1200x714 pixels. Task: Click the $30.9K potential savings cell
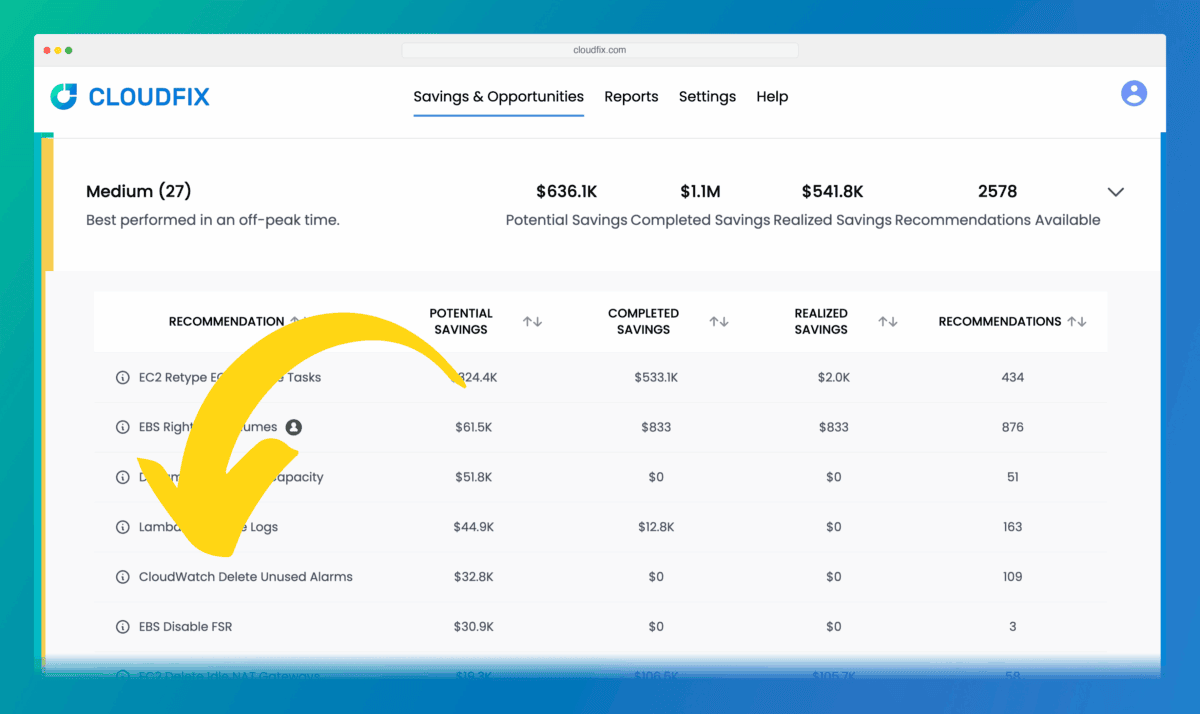click(473, 627)
